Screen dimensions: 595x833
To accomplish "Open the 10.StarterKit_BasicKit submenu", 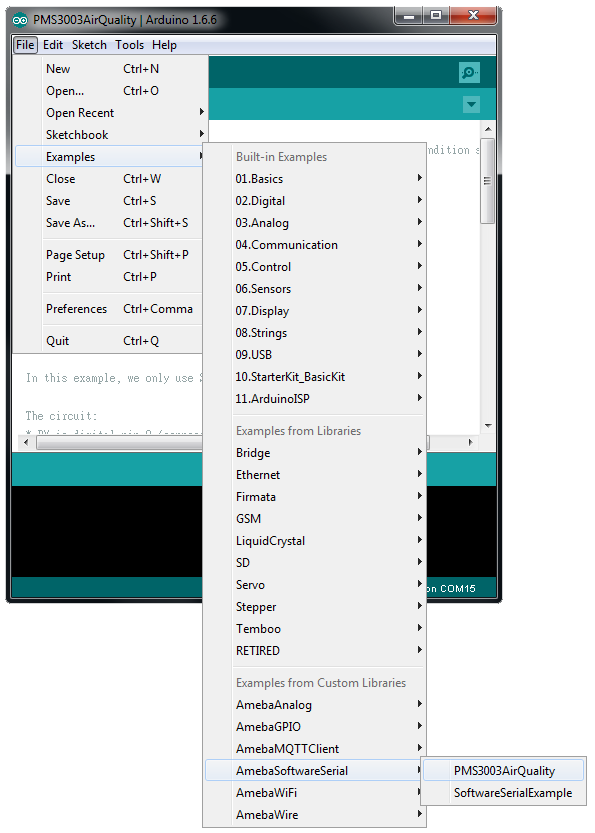I will [315, 377].
